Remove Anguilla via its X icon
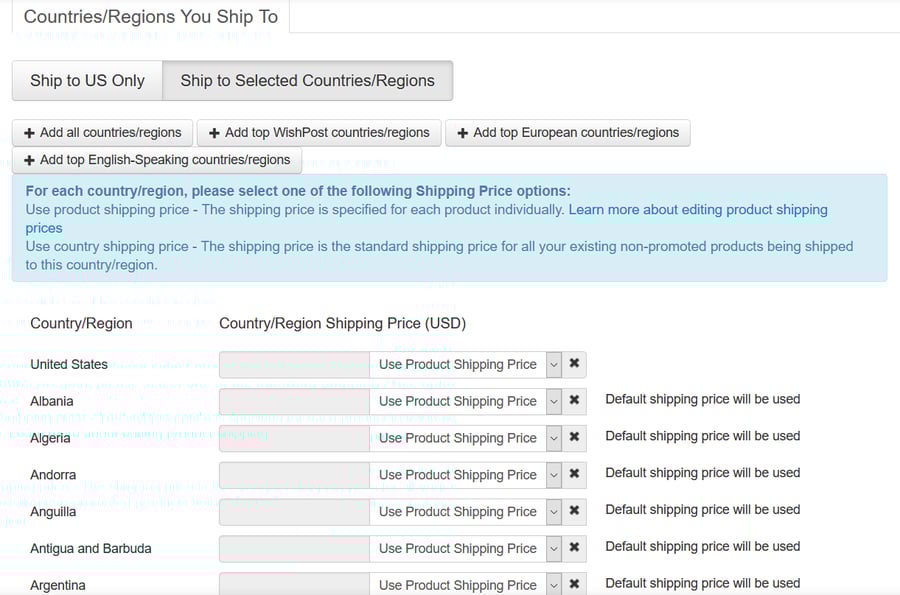The width and height of the screenshot is (900, 595). tap(574, 511)
